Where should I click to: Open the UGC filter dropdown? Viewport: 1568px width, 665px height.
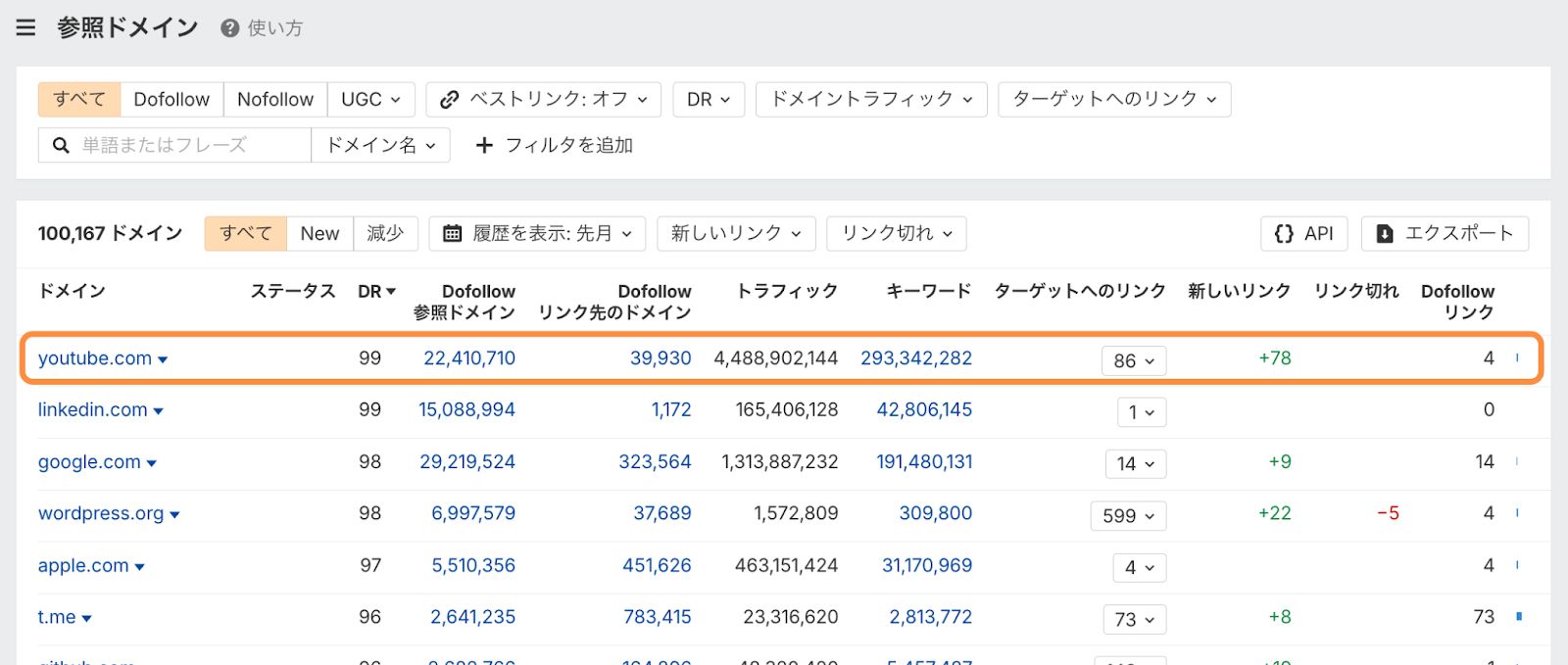(x=370, y=99)
